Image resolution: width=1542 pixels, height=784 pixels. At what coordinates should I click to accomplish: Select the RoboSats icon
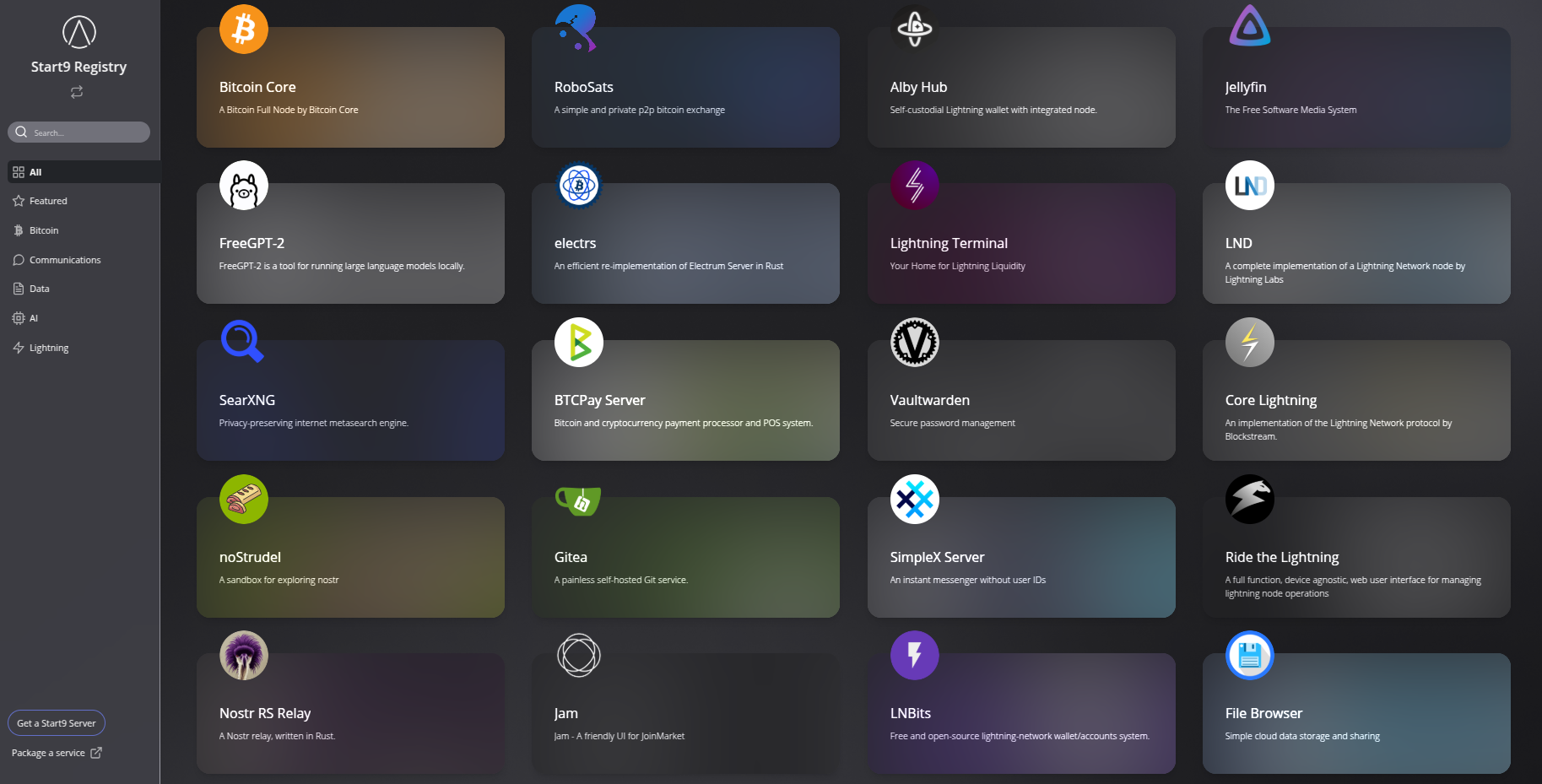point(577,28)
